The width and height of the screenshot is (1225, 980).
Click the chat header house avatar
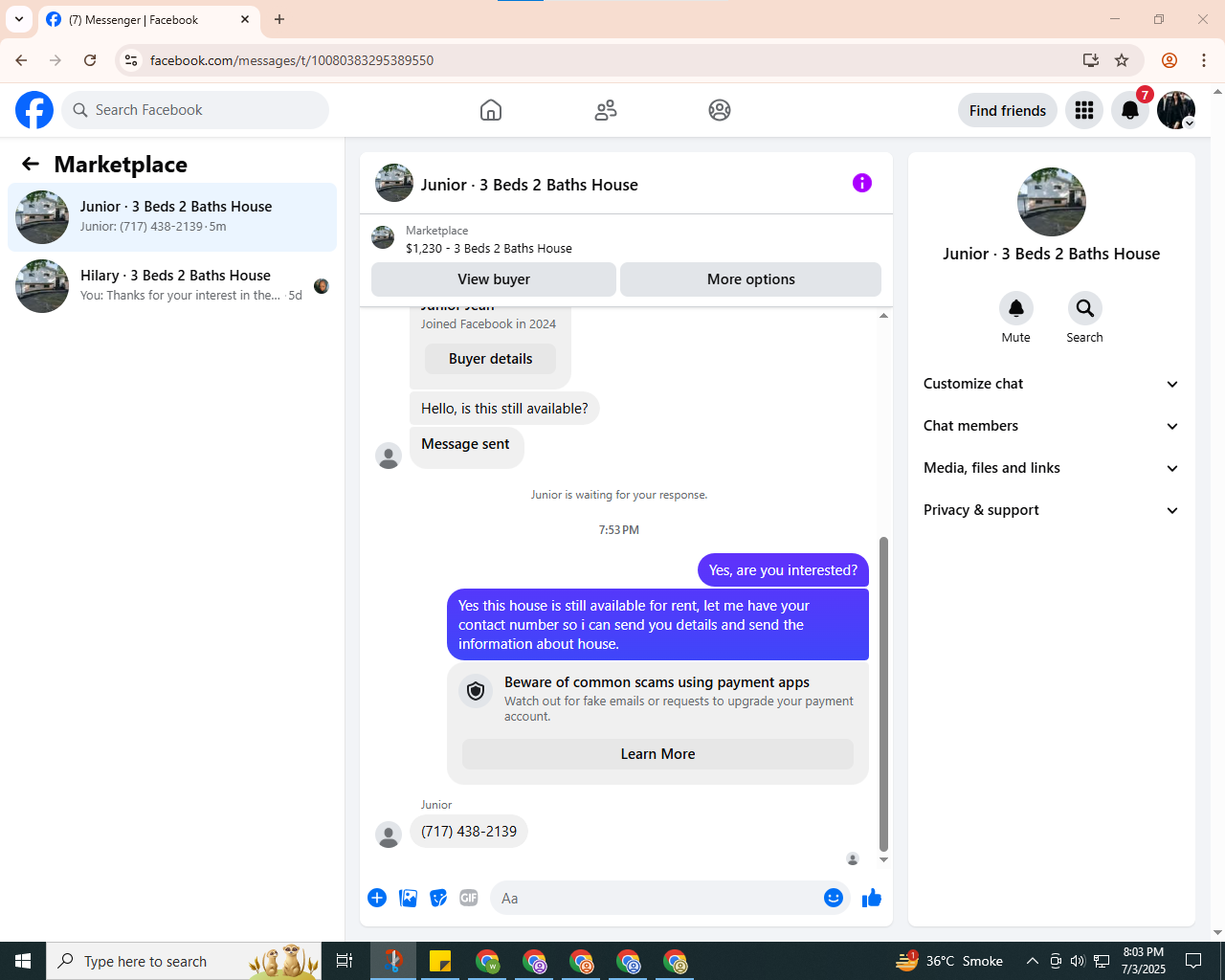(x=394, y=183)
